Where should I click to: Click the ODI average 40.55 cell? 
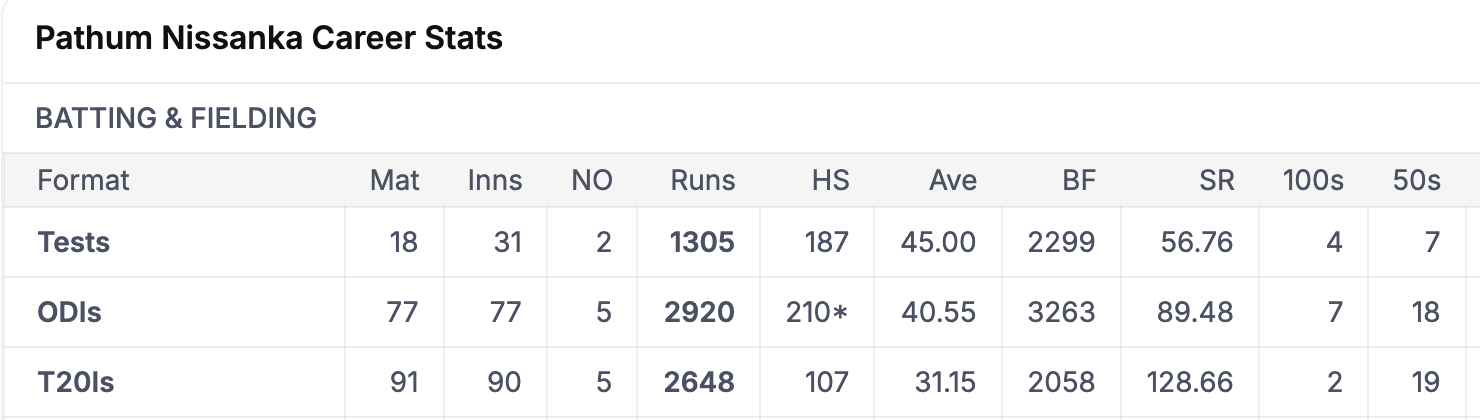pos(938,312)
